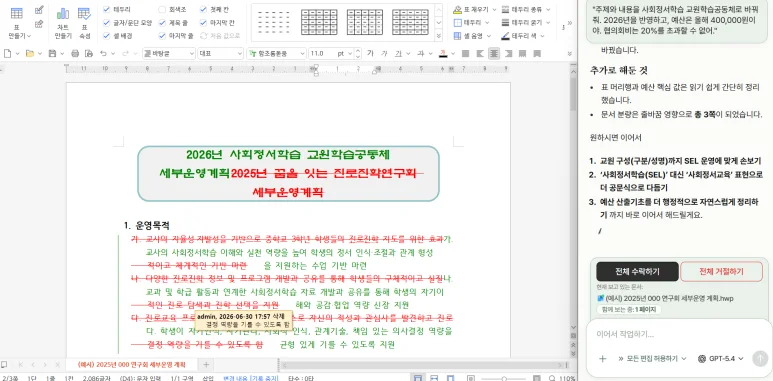
Task: Click the 전체 거절하기 button
Action: [x=721, y=272]
